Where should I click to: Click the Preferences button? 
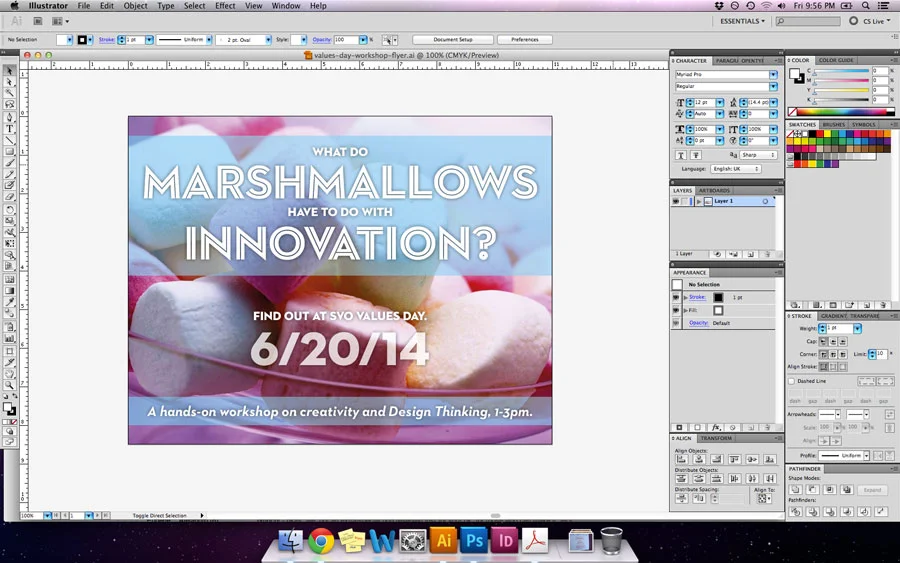(525, 40)
